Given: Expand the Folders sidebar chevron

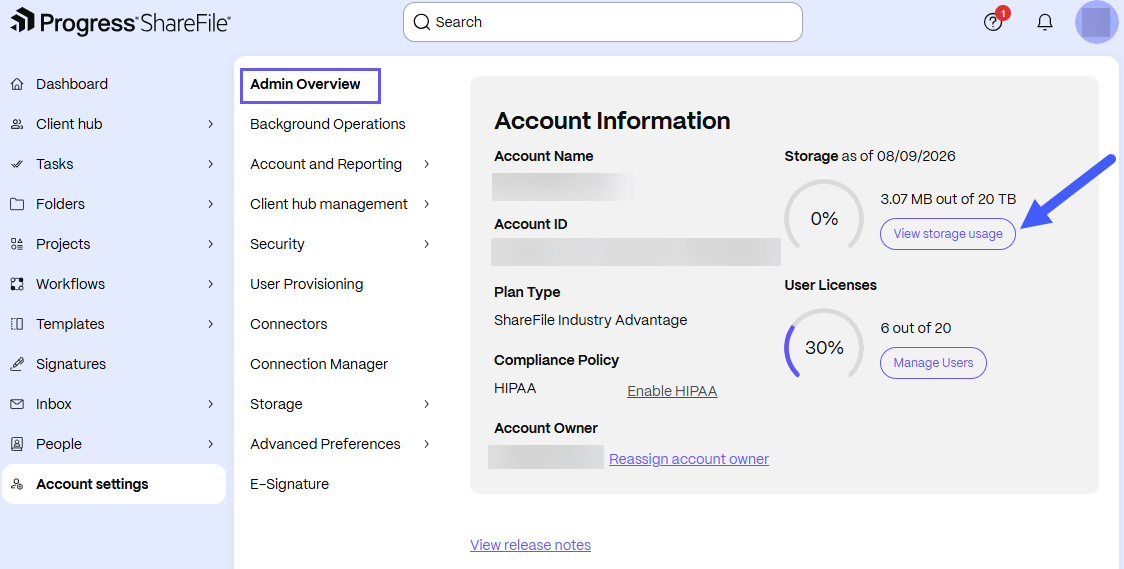Looking at the screenshot, I should pyautogui.click(x=211, y=204).
